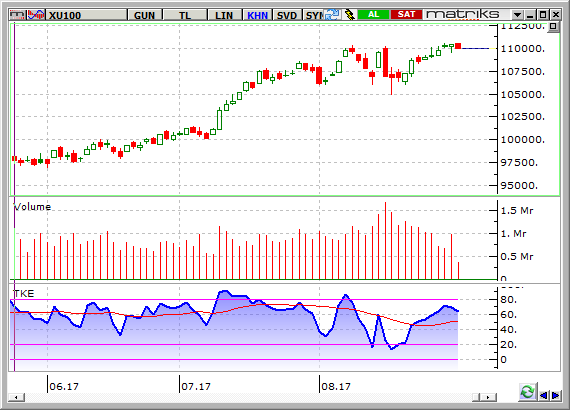Click the 0.5 Mr volume axis label
Image resolution: width=570 pixels, height=410 pixels.
pyautogui.click(x=517, y=257)
